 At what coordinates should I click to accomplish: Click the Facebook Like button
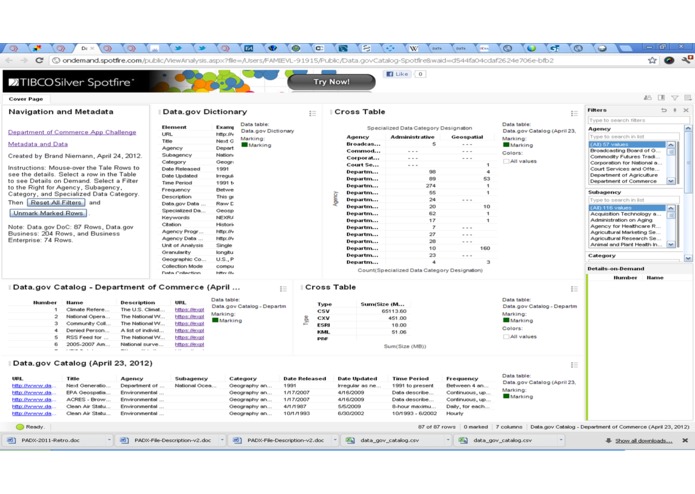[x=397, y=74]
